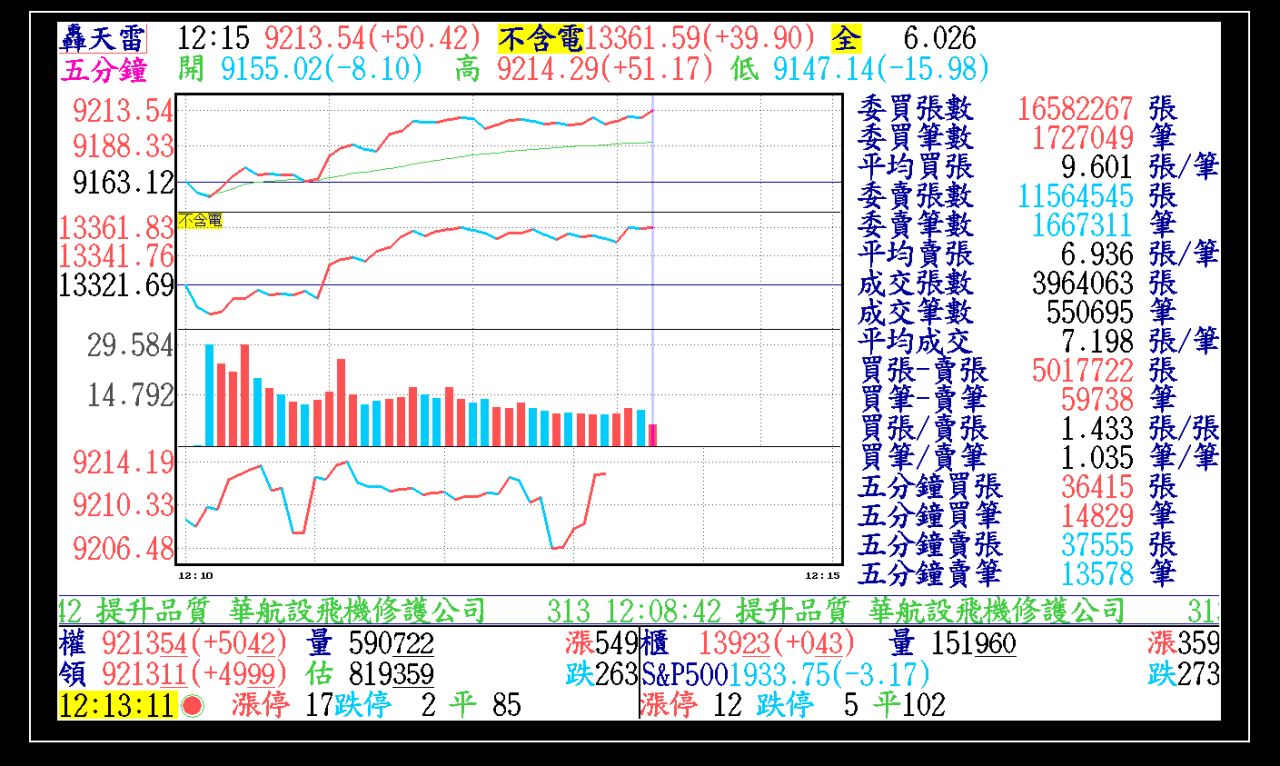The width and height of the screenshot is (1280, 766).
Task: Toggle the yellow 全 label at top
Action: [x=845, y=39]
